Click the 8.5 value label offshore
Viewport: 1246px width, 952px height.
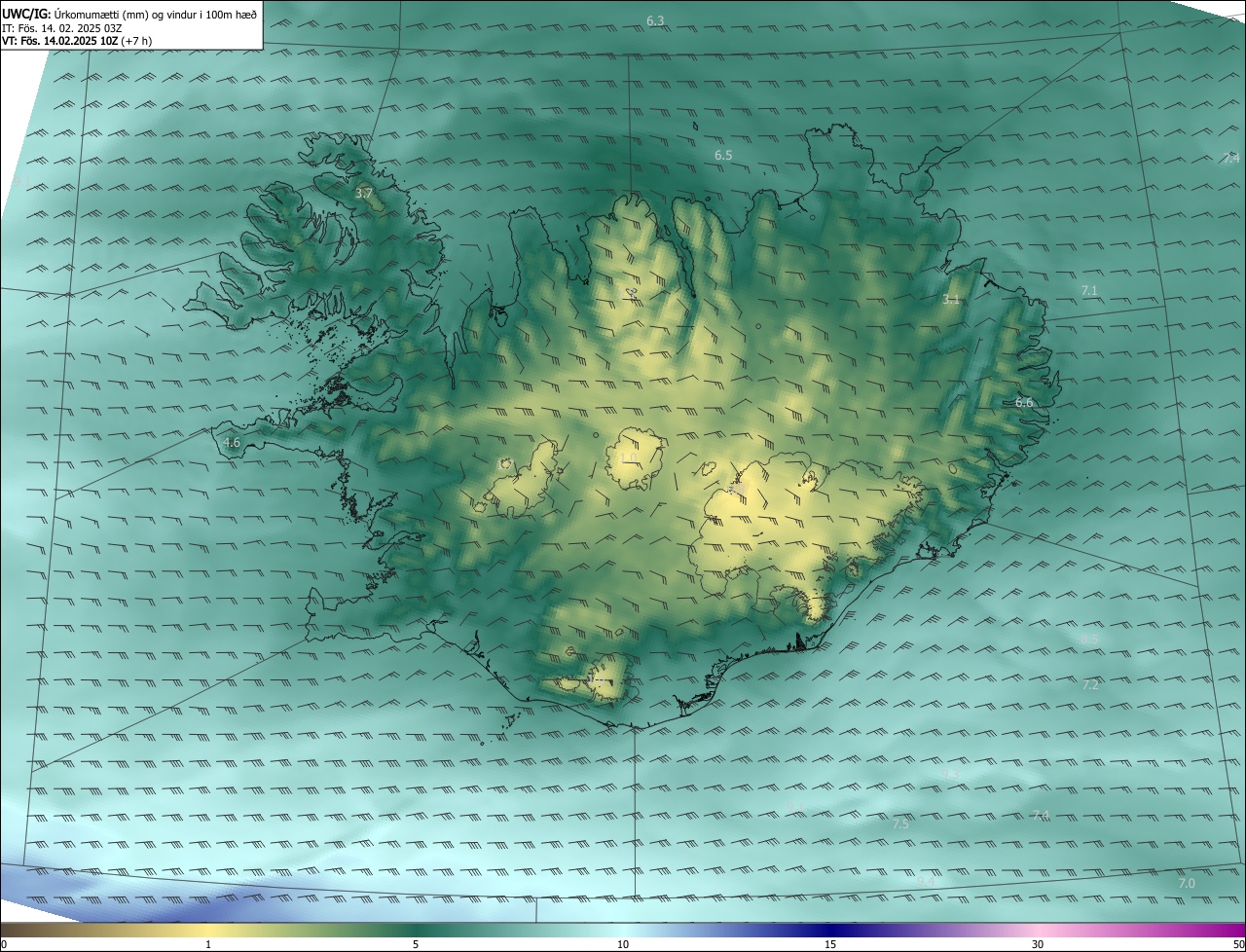coord(1089,639)
